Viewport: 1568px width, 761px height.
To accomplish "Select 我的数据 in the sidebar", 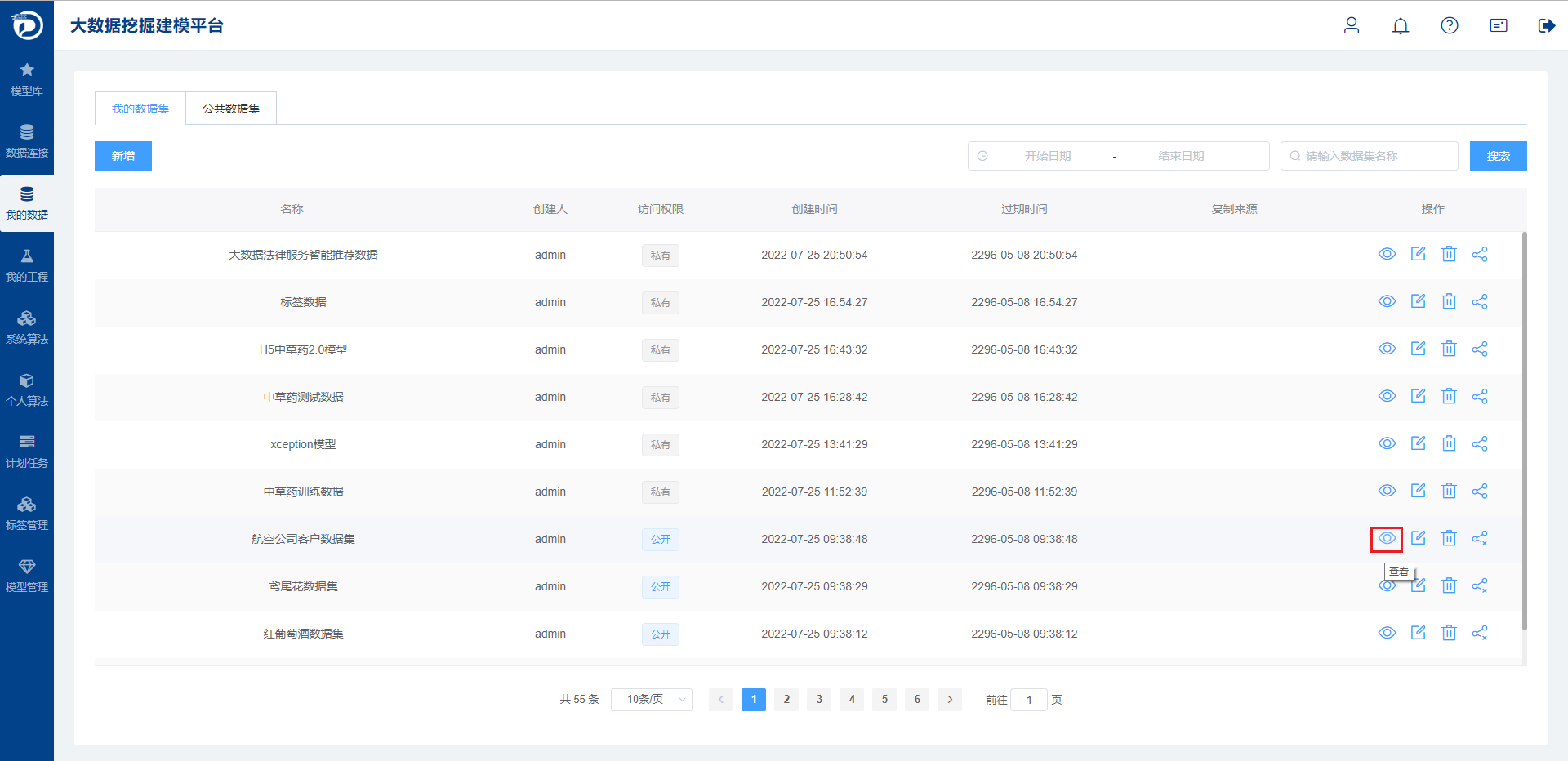I will (27, 204).
